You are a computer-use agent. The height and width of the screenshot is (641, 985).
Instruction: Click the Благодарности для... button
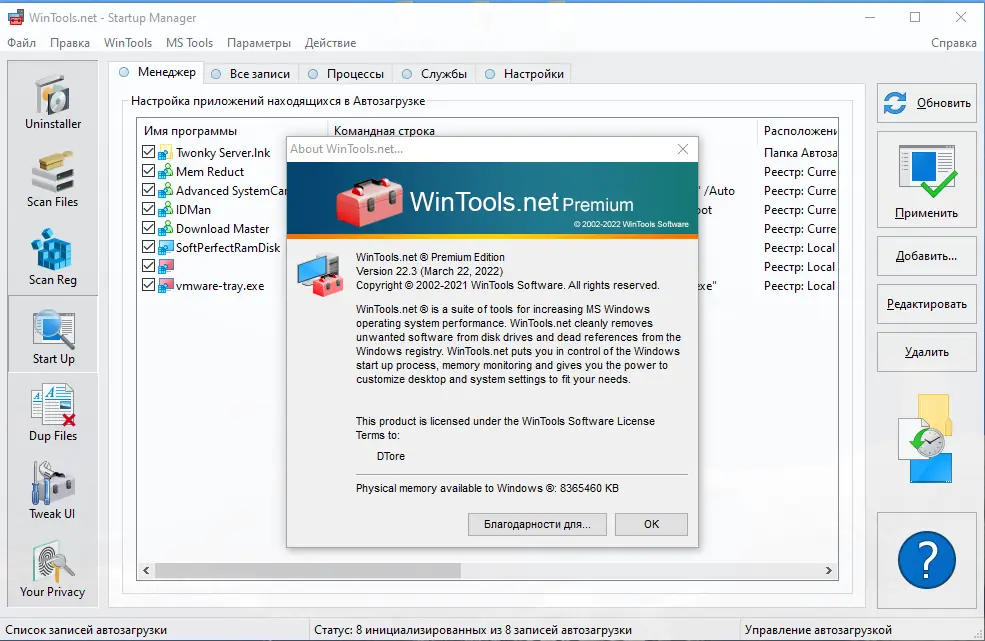pyautogui.click(x=537, y=524)
